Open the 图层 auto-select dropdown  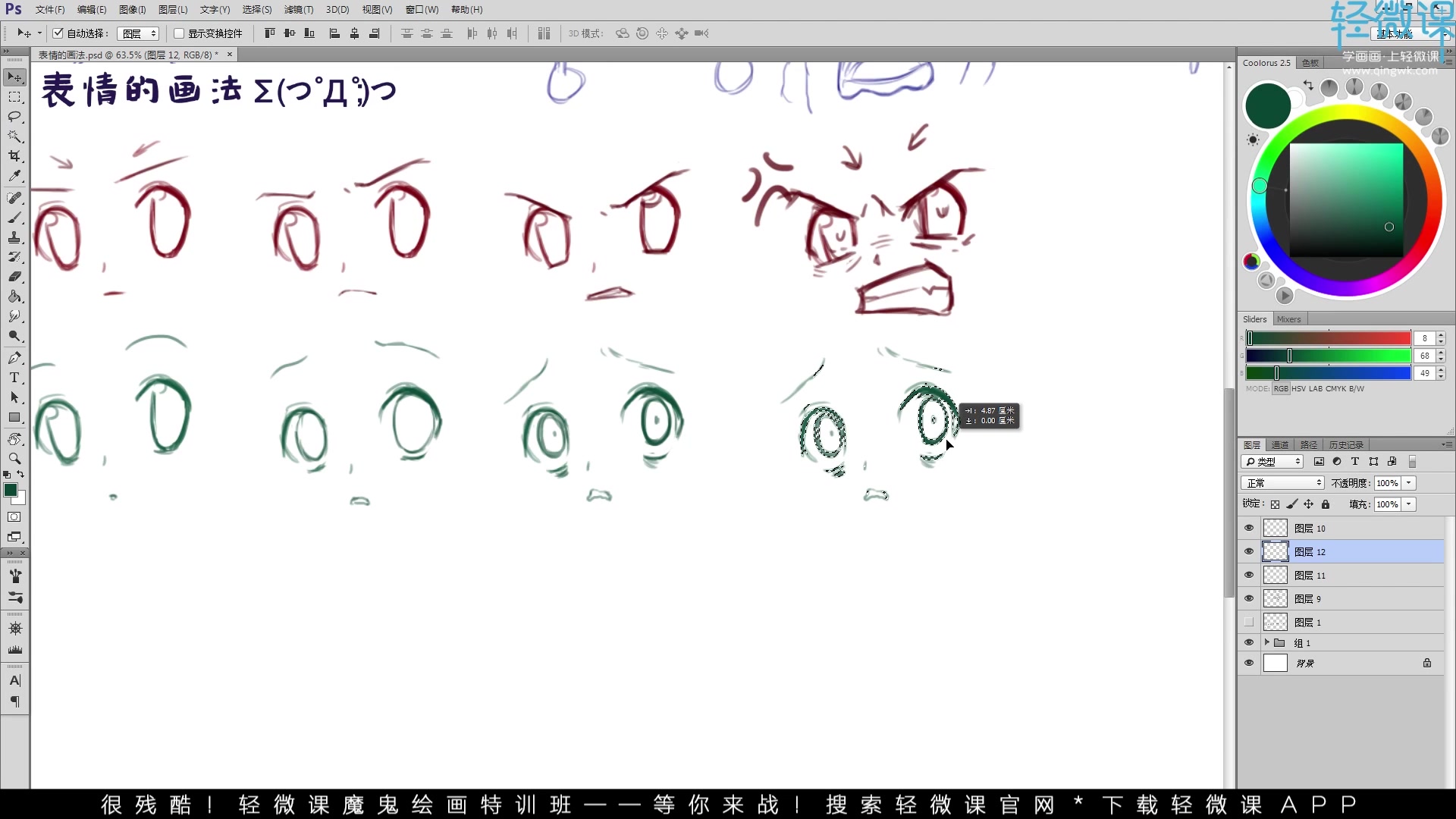139,33
